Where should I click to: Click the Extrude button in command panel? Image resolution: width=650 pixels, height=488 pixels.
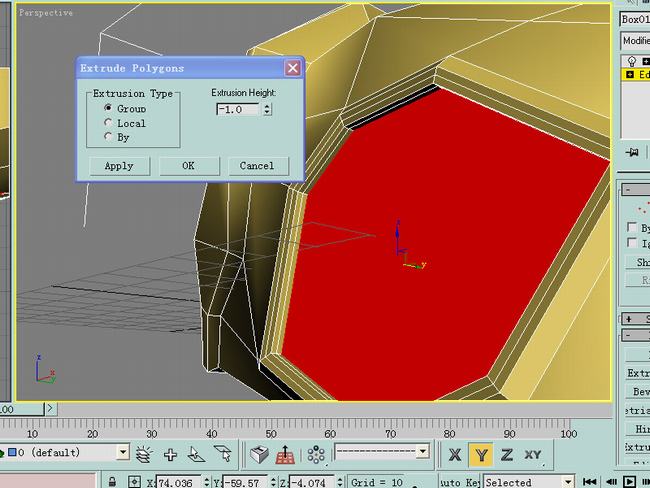click(638, 373)
